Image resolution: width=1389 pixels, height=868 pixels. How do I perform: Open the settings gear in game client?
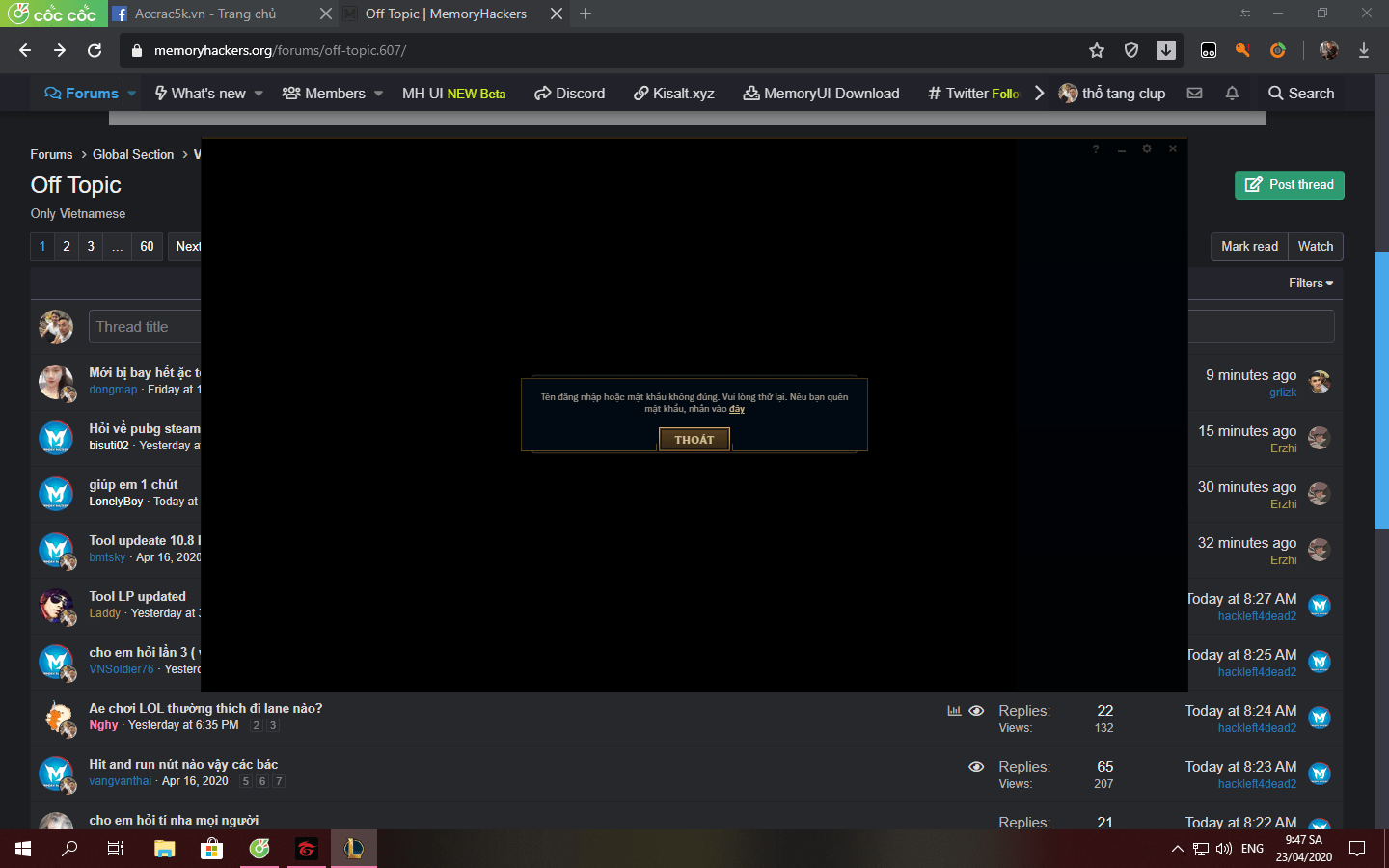pyautogui.click(x=1147, y=149)
